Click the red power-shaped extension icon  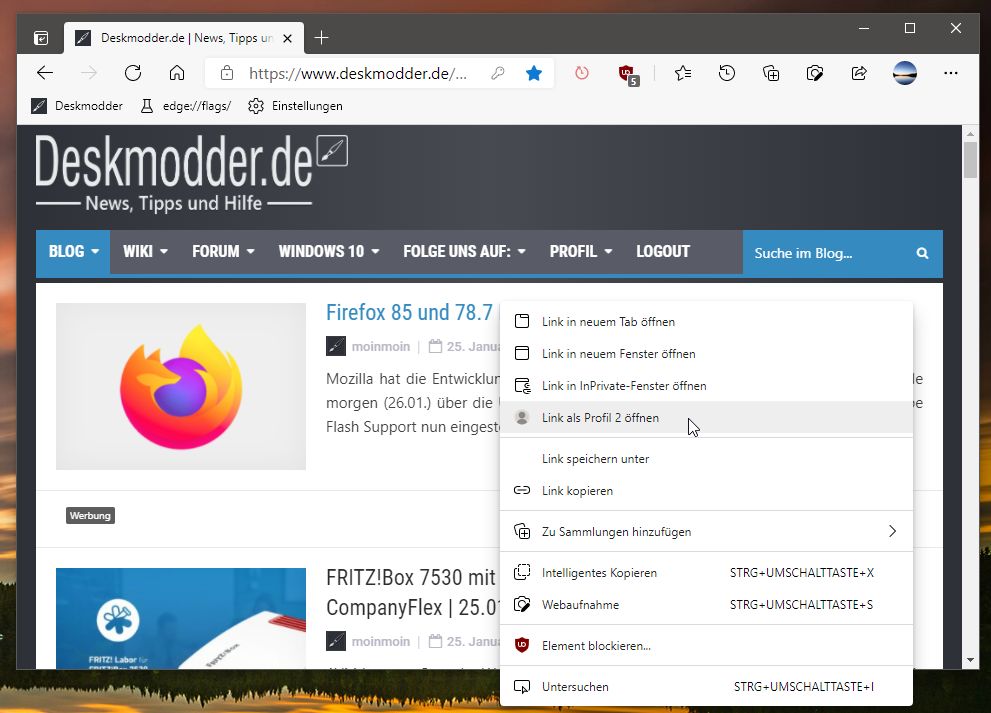pyautogui.click(x=582, y=73)
